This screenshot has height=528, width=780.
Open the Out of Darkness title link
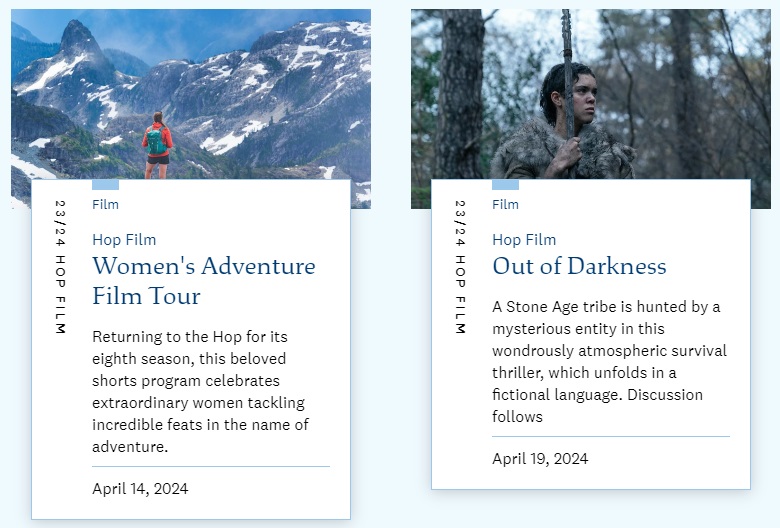(x=579, y=266)
